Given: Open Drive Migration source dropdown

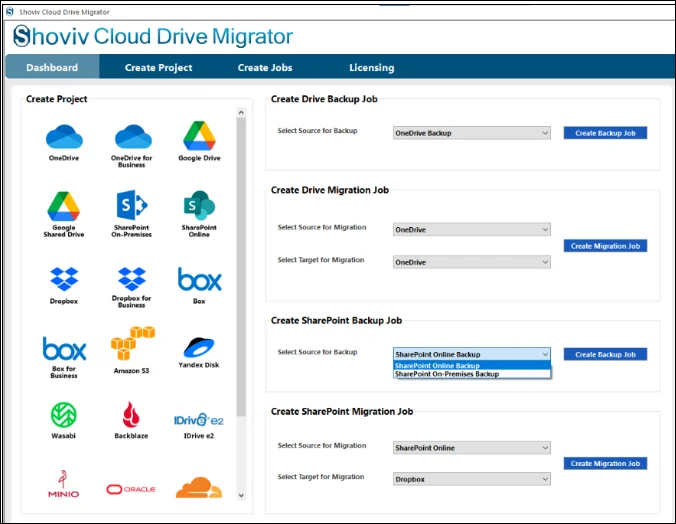Looking at the screenshot, I should pyautogui.click(x=472, y=229).
